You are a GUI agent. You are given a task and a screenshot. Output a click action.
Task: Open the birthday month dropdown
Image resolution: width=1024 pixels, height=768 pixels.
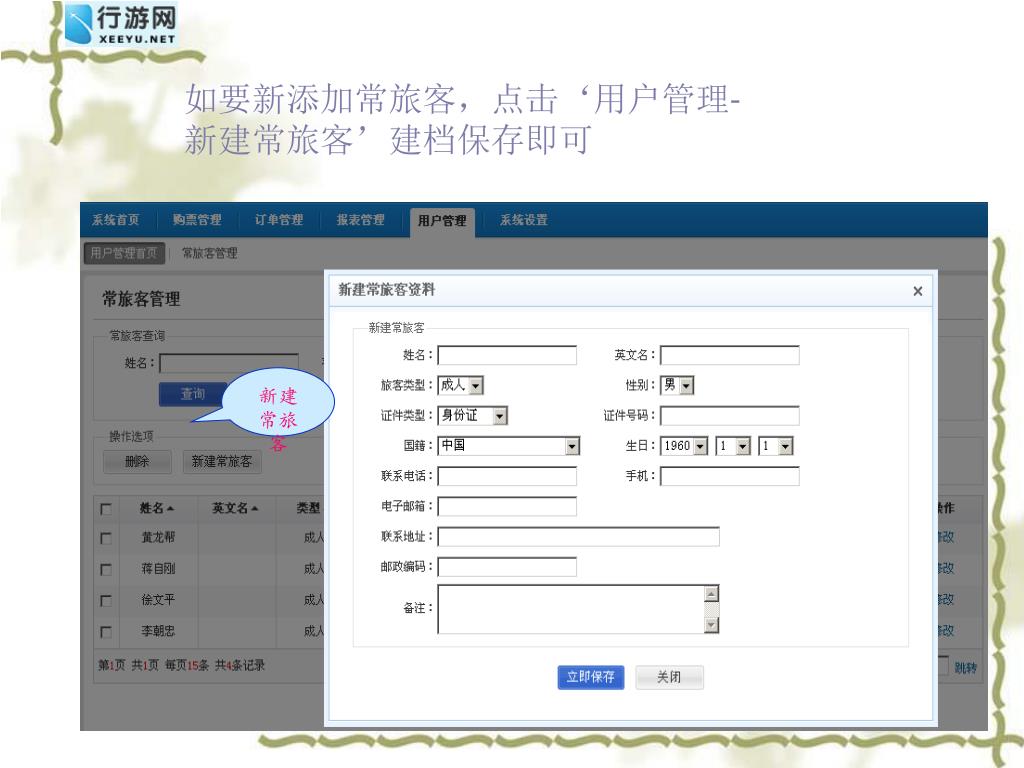click(x=733, y=446)
